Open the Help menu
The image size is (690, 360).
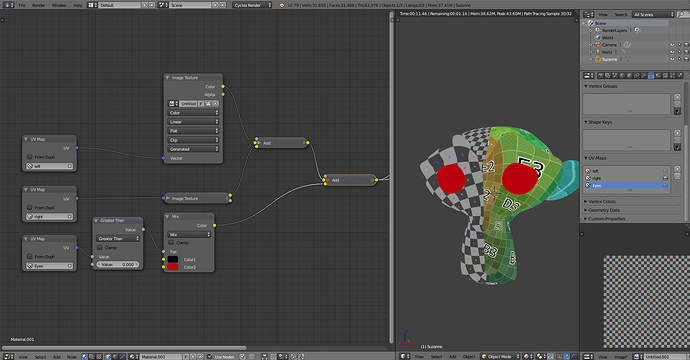click(77, 5)
